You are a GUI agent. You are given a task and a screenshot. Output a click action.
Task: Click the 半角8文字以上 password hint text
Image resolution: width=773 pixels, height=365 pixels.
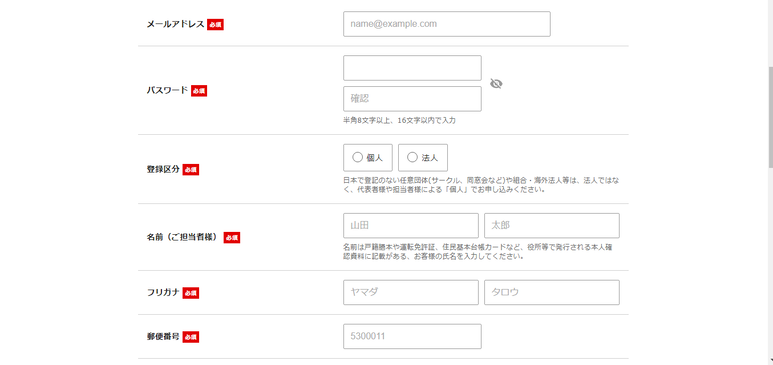[x=399, y=120]
